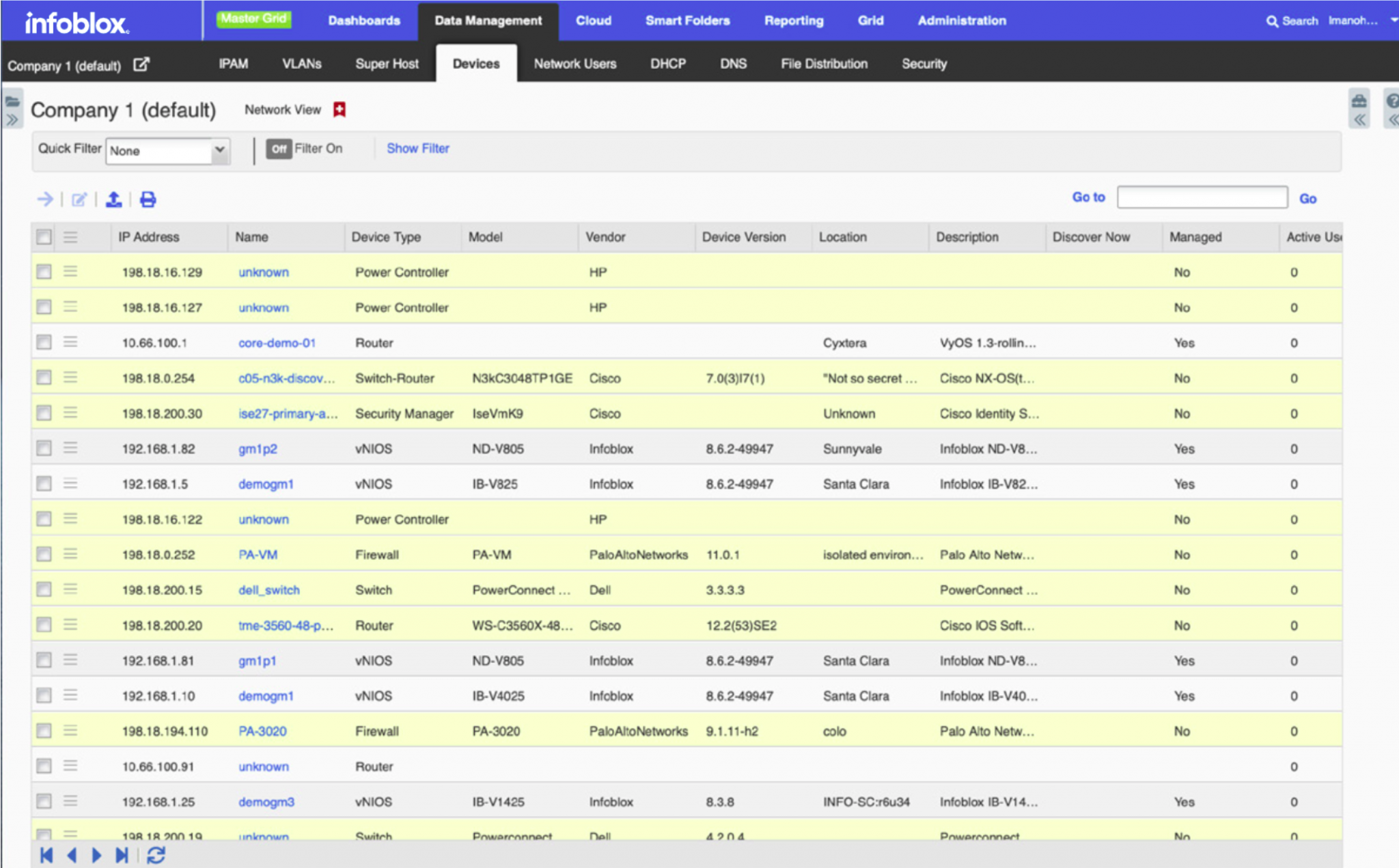This screenshot has height=868, width=1399.
Task: Toggle Filter On switch
Action: (279, 149)
